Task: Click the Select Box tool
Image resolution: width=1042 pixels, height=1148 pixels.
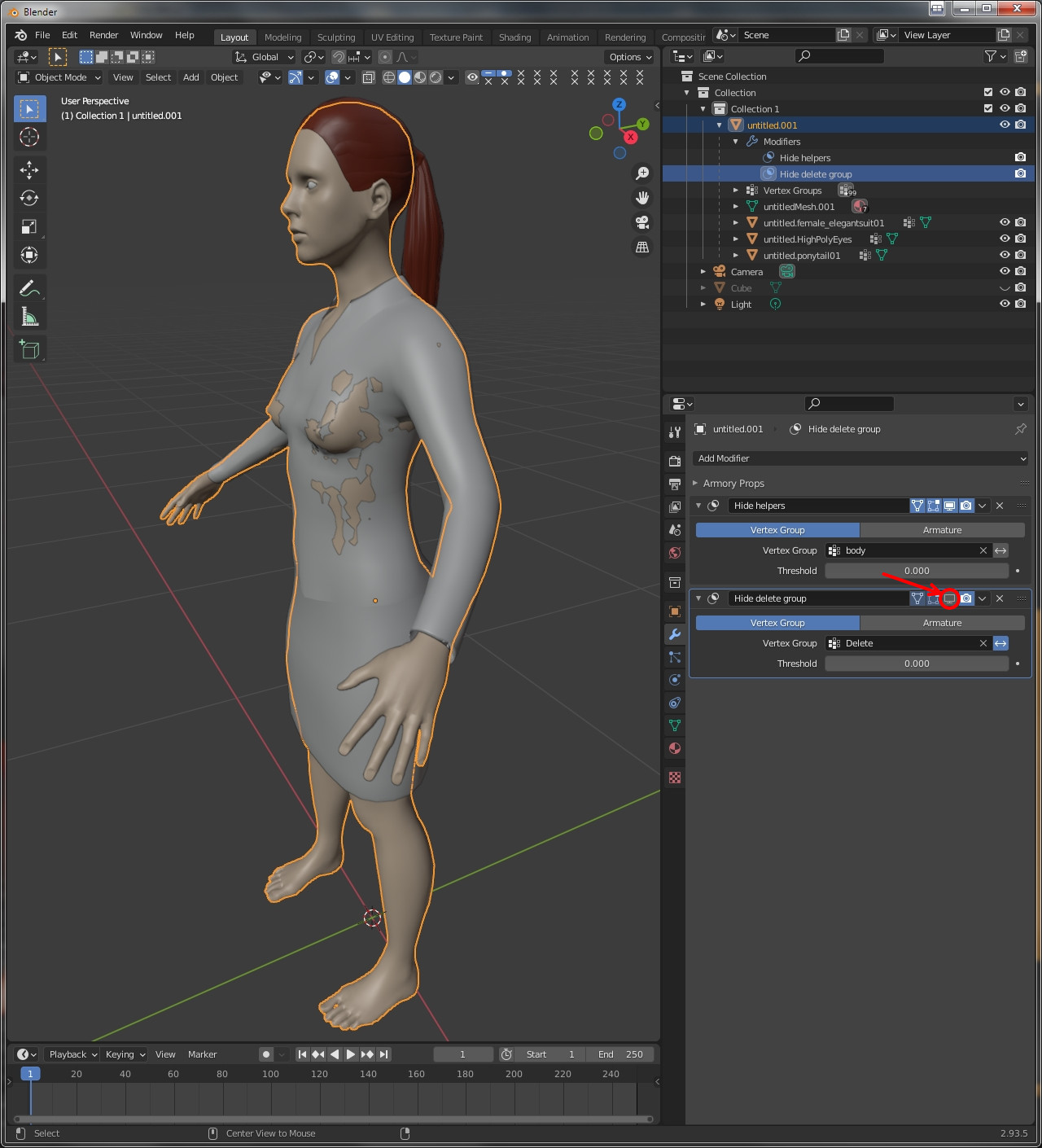Action: pyautogui.click(x=29, y=108)
